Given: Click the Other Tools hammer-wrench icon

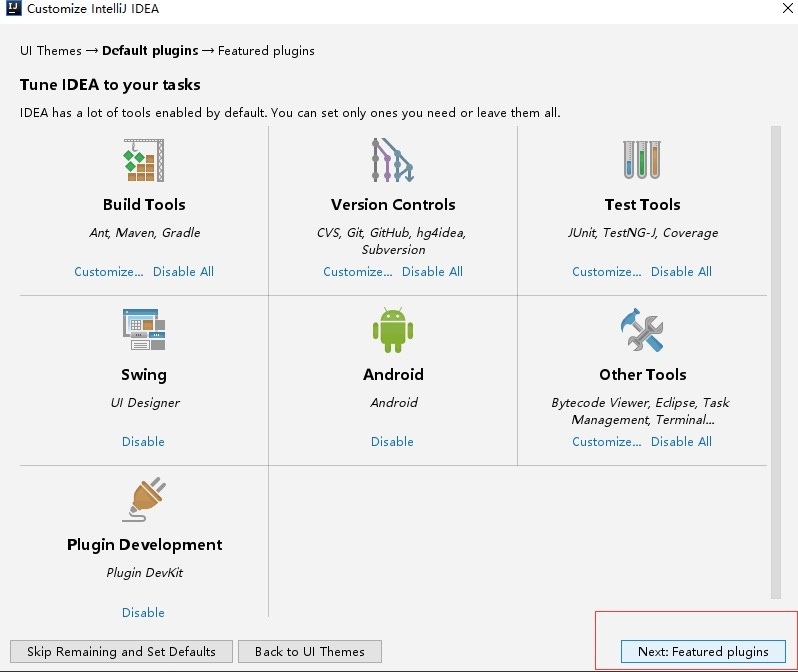Looking at the screenshot, I should 642,330.
